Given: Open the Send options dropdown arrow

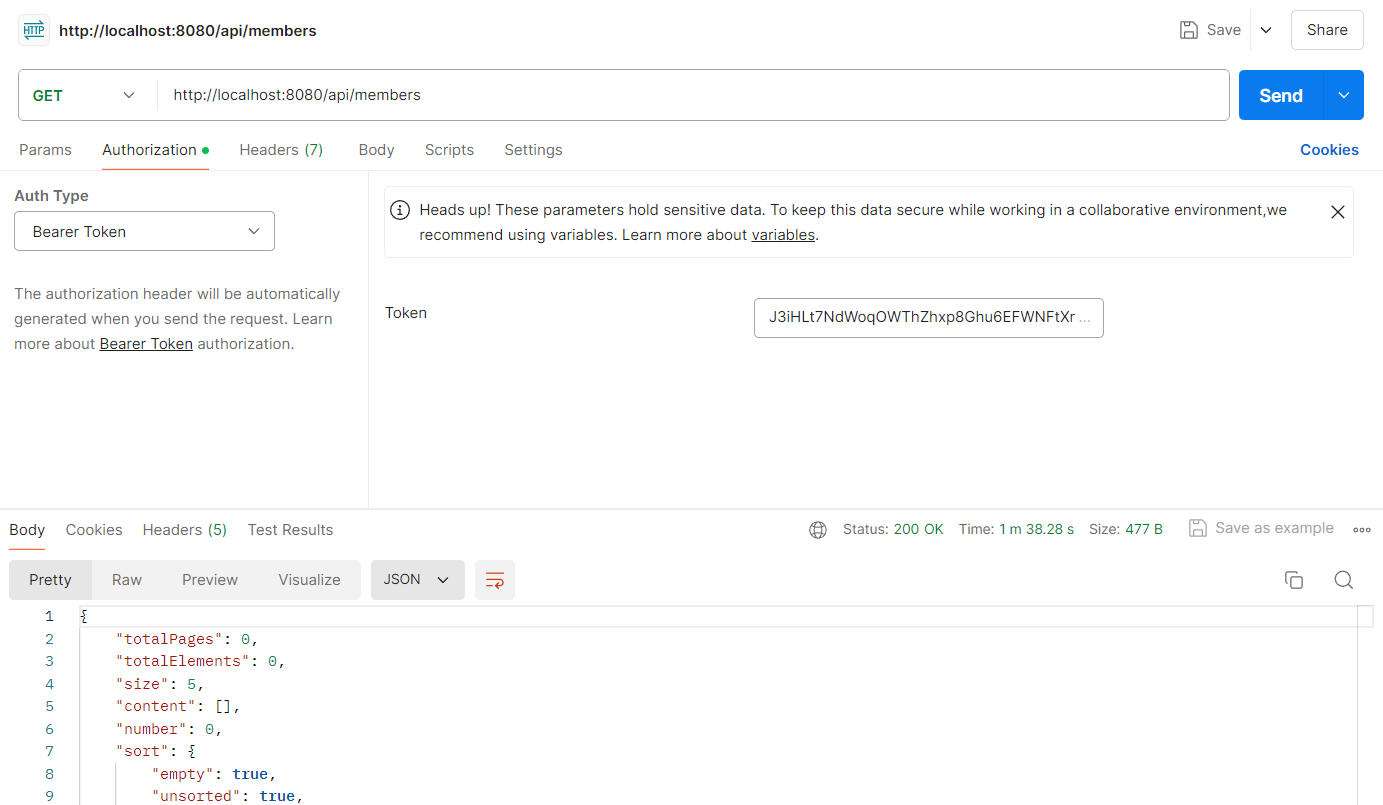Looking at the screenshot, I should click(x=1344, y=95).
